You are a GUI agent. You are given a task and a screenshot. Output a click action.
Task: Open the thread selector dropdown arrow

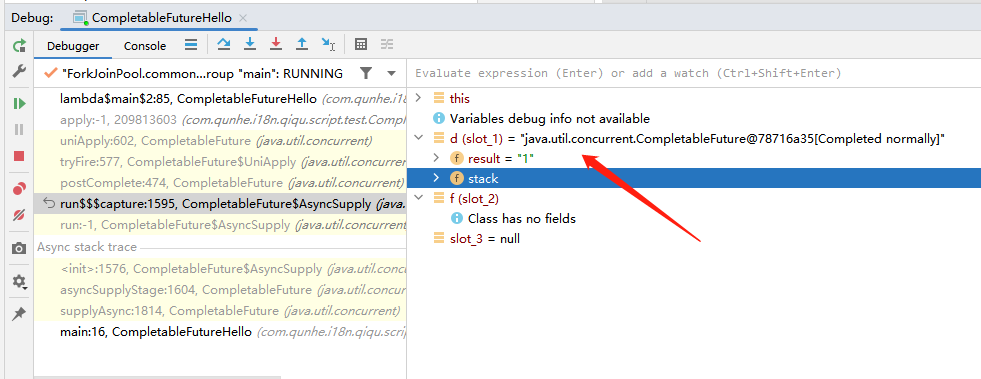(392, 74)
